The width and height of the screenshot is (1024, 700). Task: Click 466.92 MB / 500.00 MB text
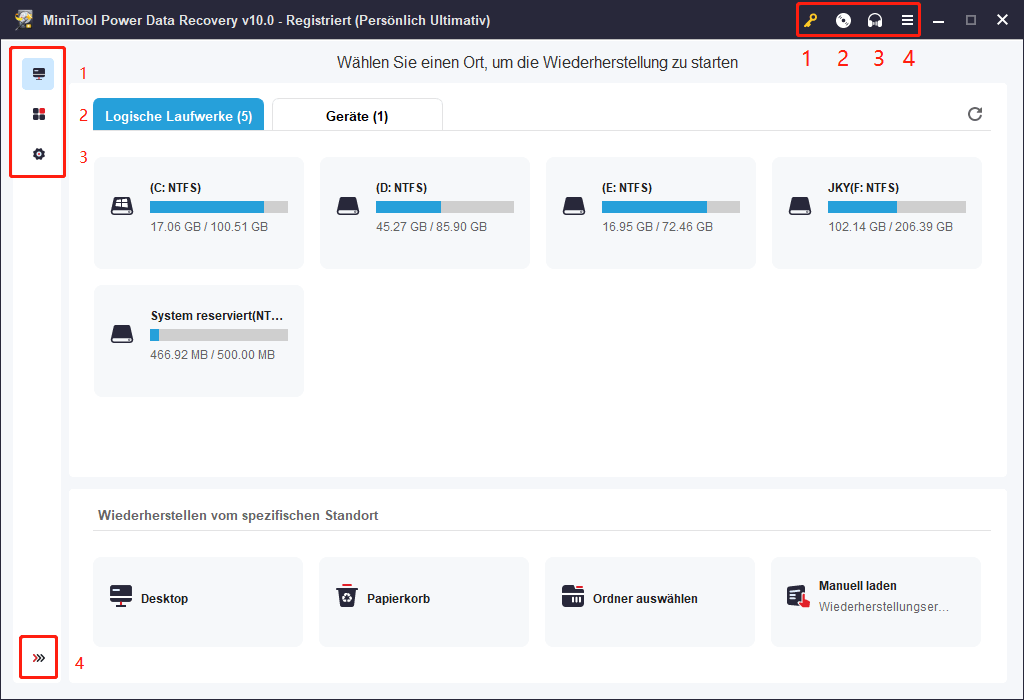click(x=213, y=355)
